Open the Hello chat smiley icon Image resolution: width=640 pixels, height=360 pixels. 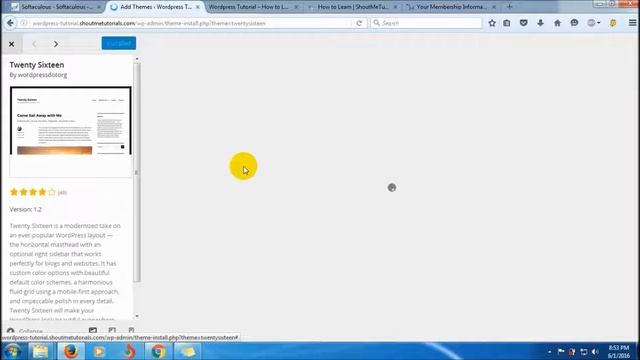[x=574, y=23]
